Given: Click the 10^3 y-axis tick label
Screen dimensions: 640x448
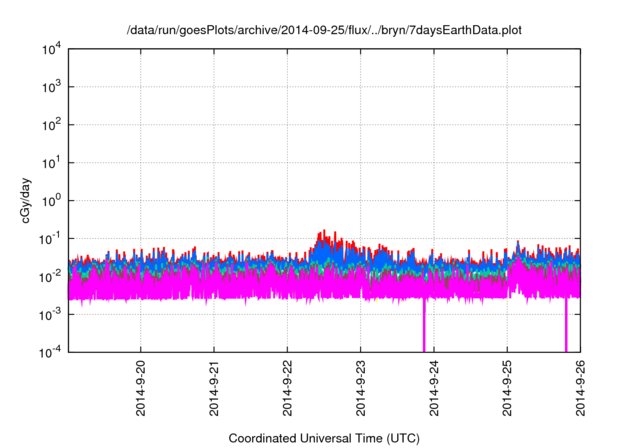Looking at the screenshot, I should tap(52, 87).
